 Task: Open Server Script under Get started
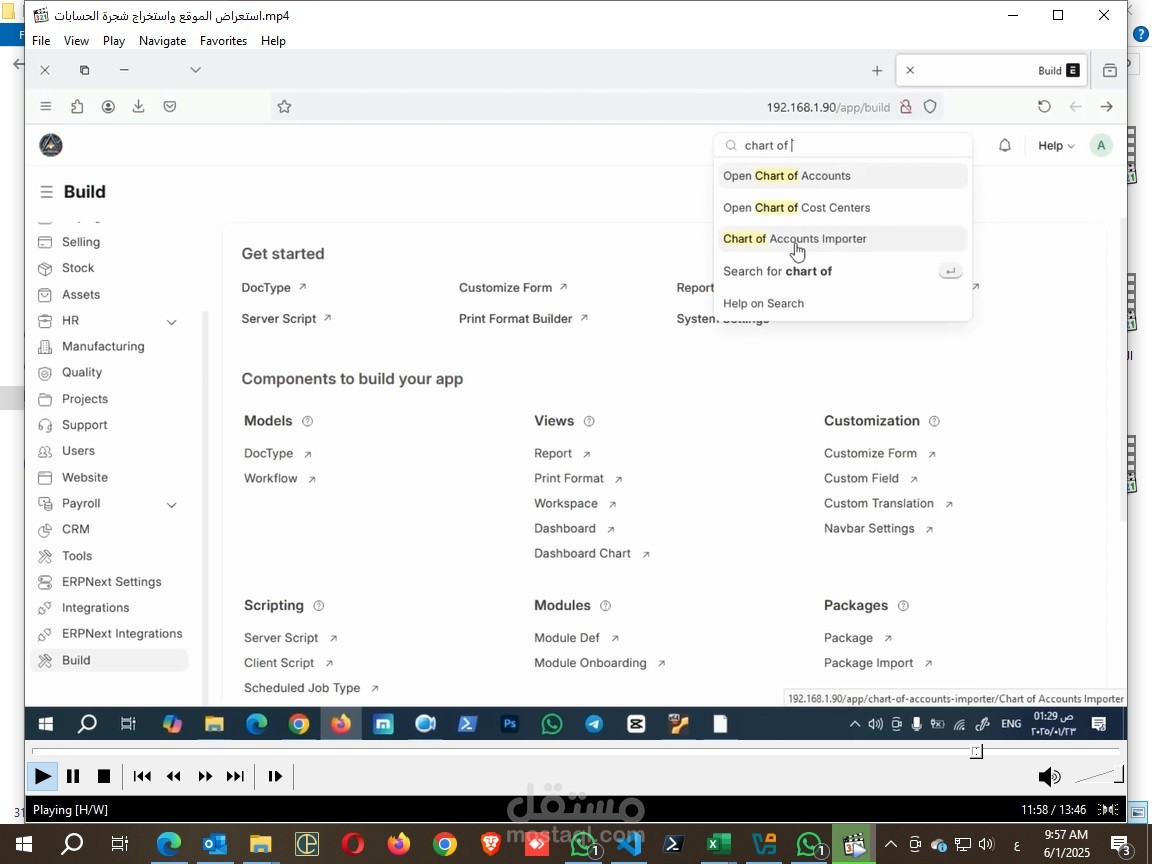287,318
